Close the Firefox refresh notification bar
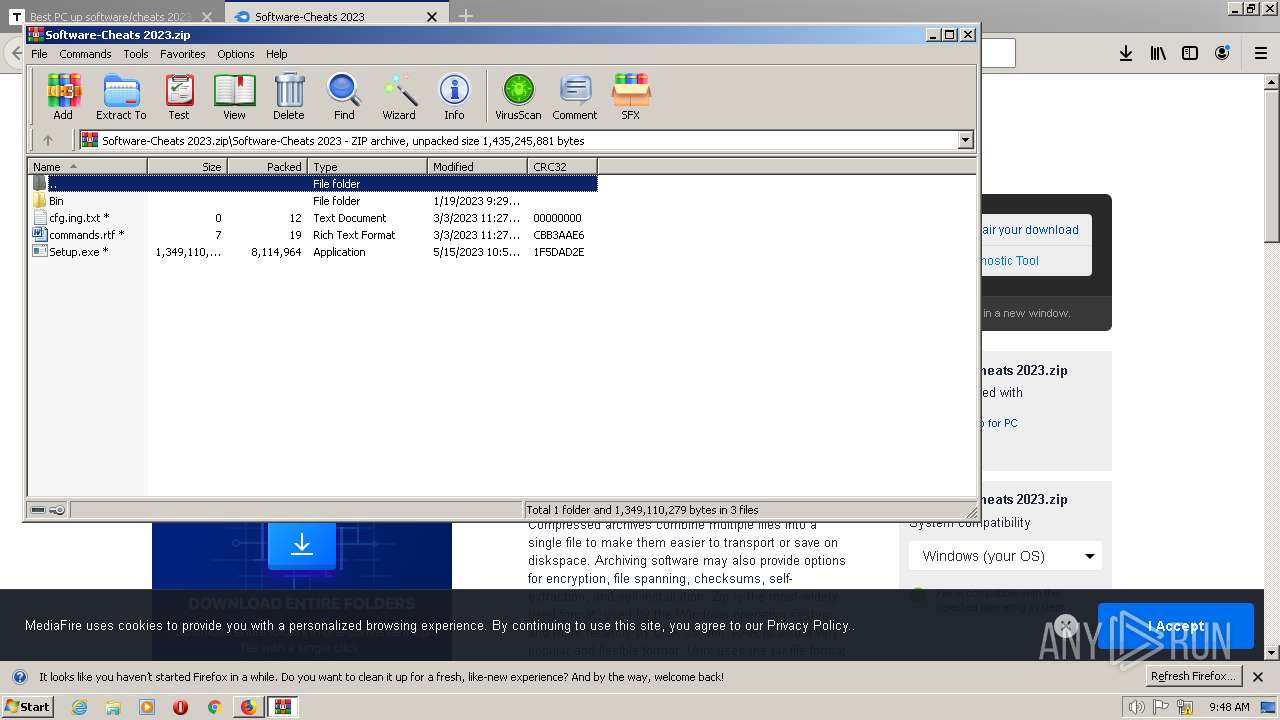This screenshot has width=1280, height=720. coord(1260,676)
